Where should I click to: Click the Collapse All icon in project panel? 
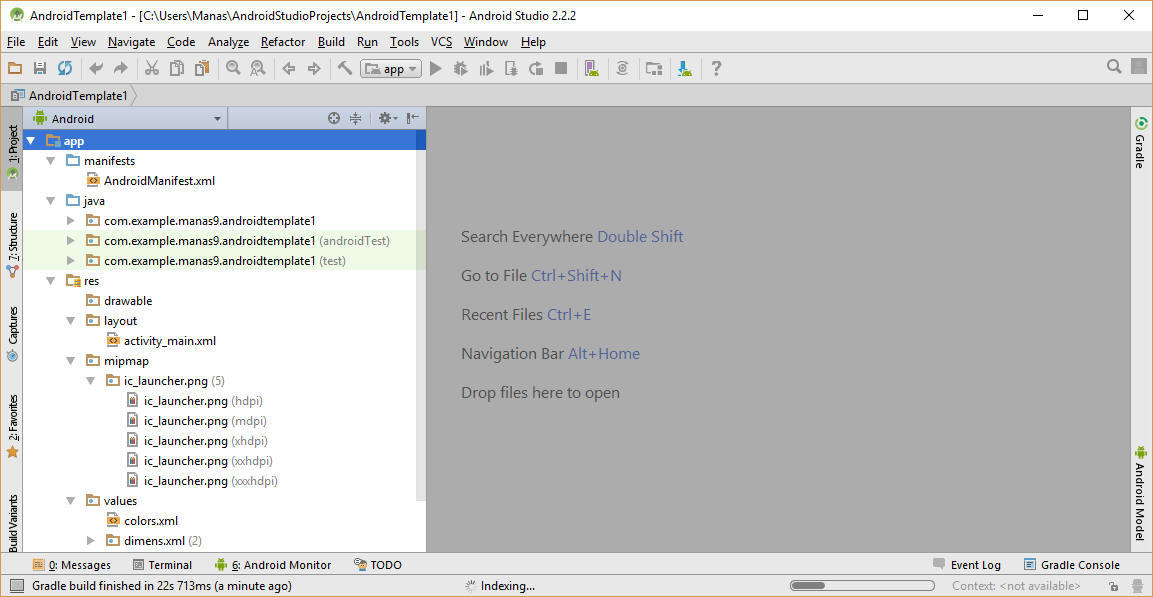coord(356,118)
